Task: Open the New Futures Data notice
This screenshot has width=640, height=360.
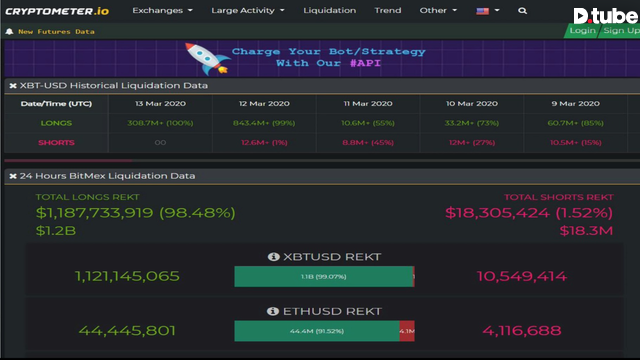Action: pos(56,31)
